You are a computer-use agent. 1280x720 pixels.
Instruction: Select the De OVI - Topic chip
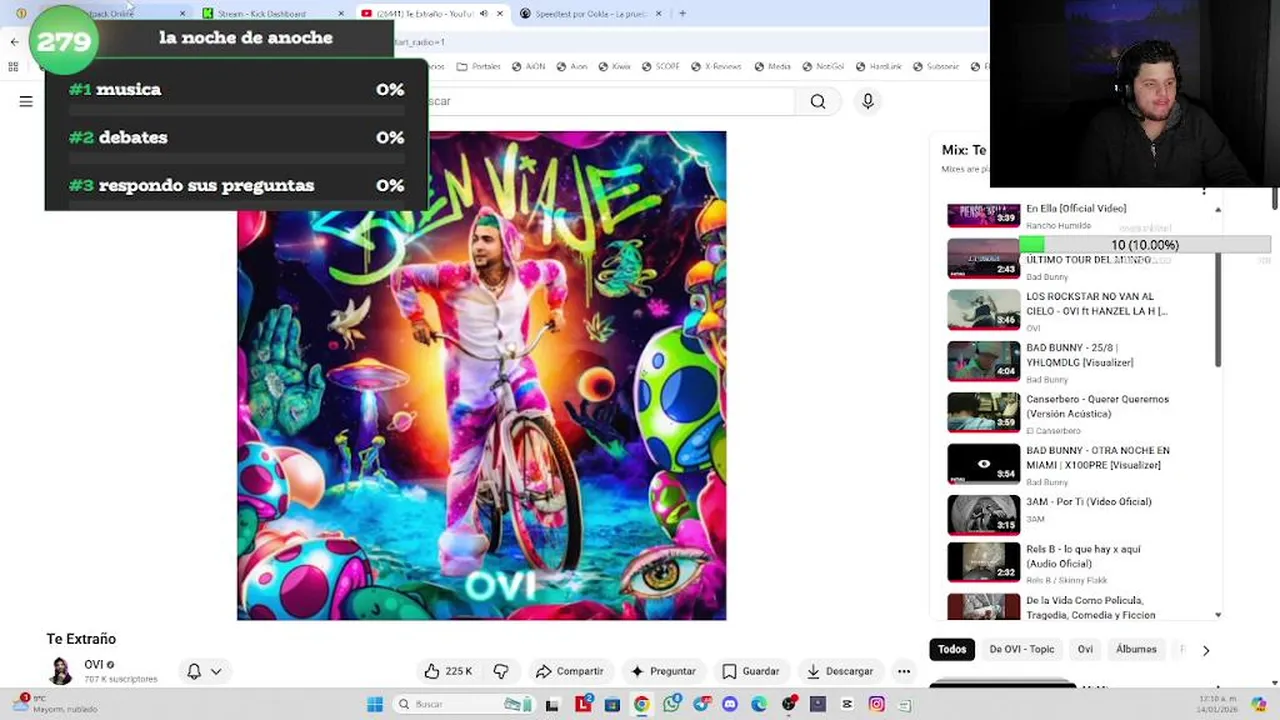click(1022, 649)
